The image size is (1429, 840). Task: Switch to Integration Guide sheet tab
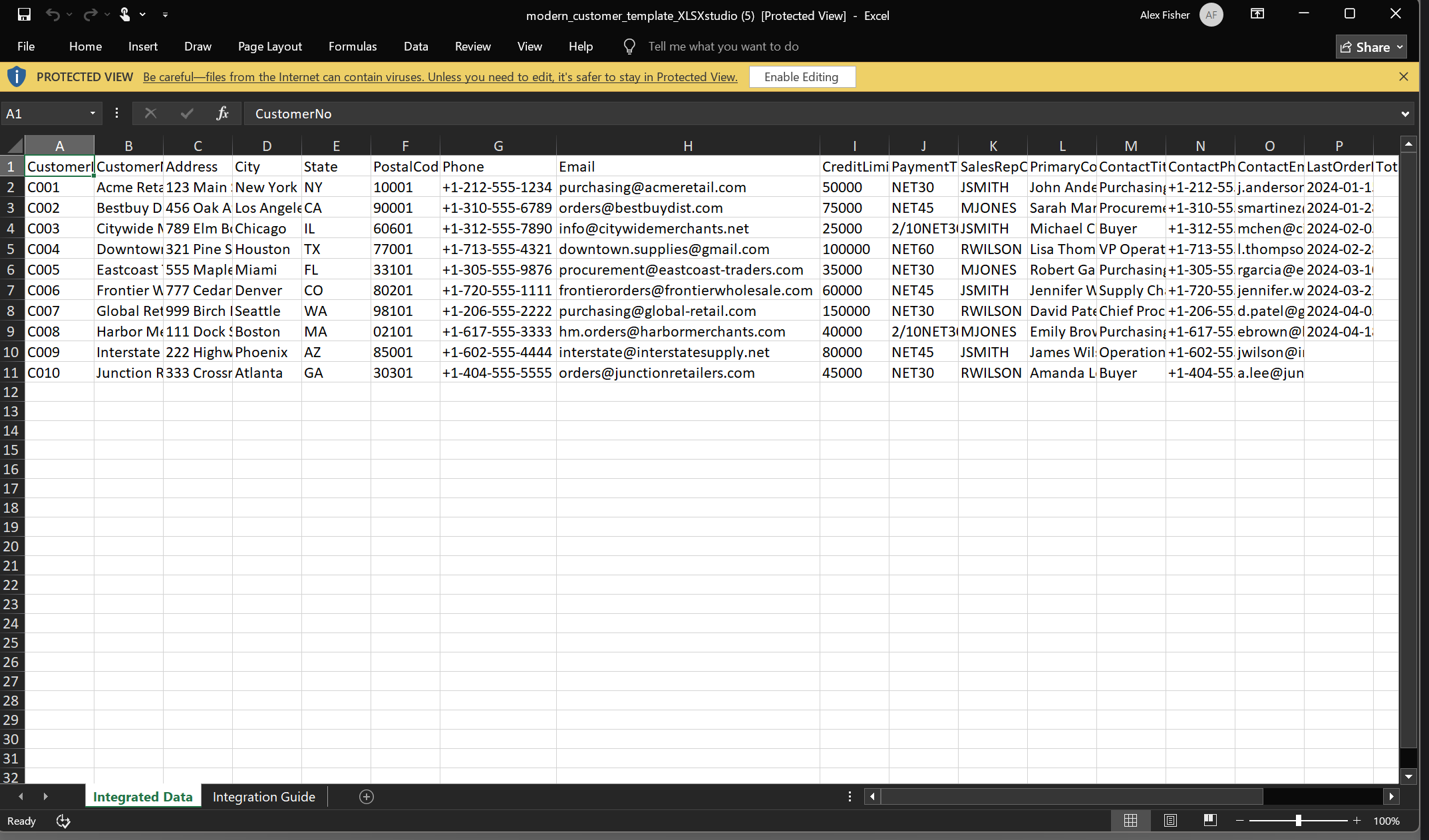tap(263, 797)
